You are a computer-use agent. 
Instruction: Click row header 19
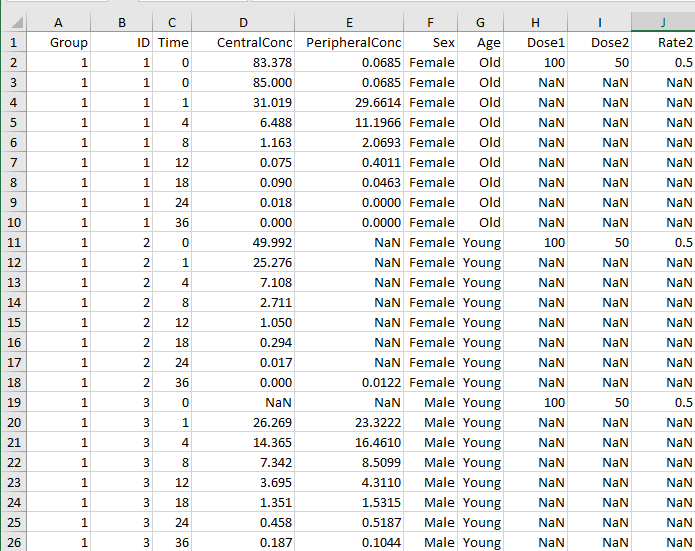click(x=13, y=403)
